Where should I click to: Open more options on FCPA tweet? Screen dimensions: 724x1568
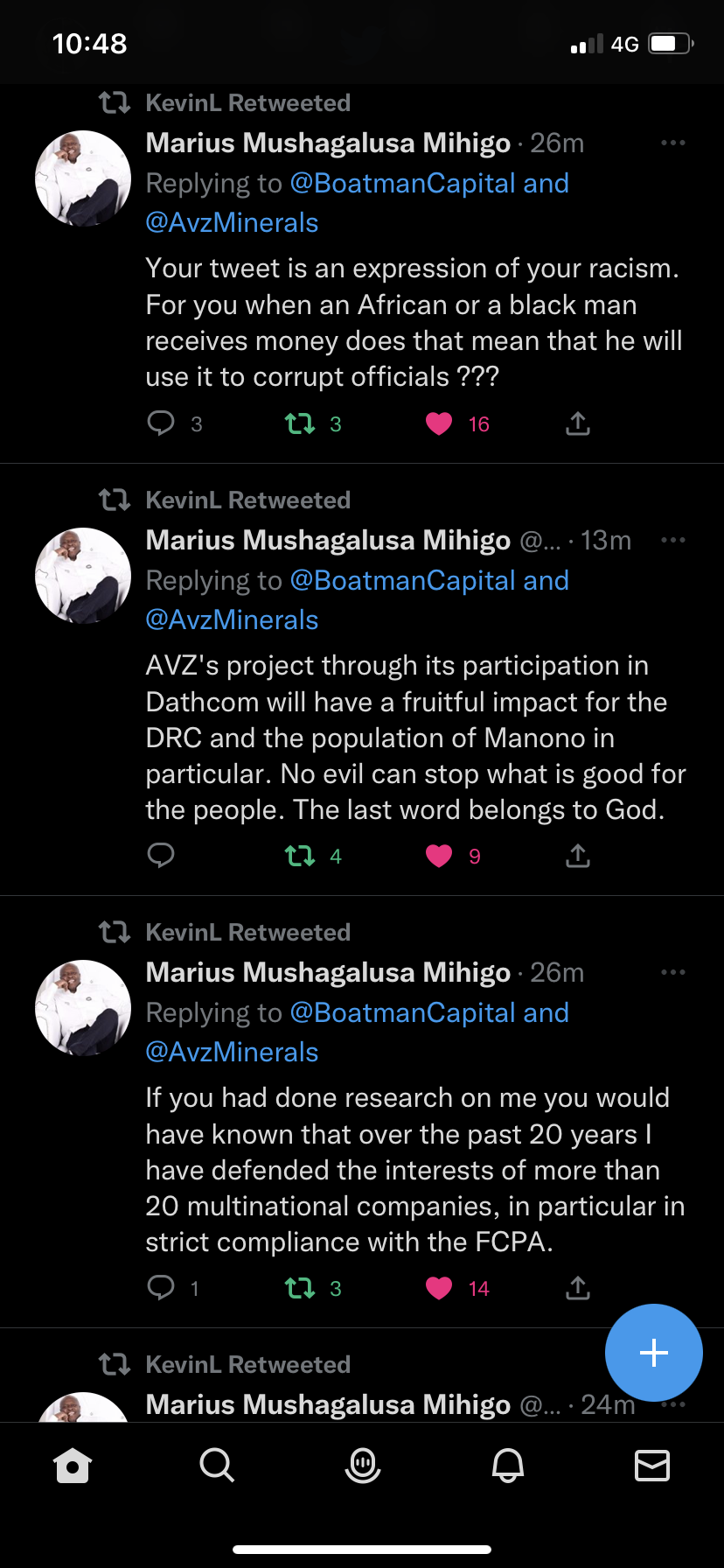pyautogui.click(x=672, y=972)
